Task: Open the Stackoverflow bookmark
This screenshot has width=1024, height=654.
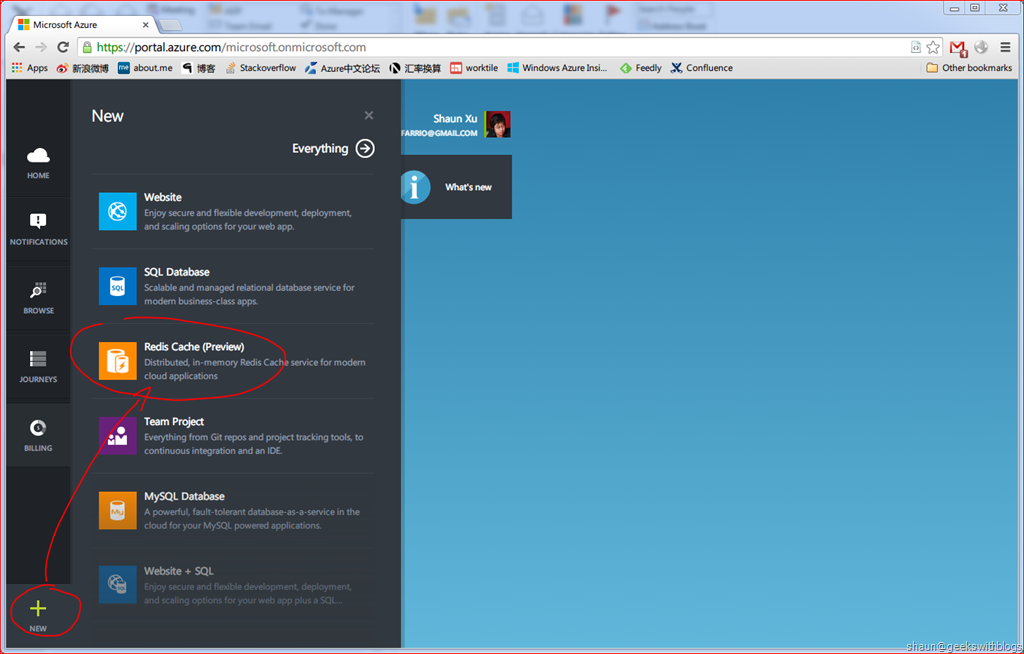Action: coord(260,68)
